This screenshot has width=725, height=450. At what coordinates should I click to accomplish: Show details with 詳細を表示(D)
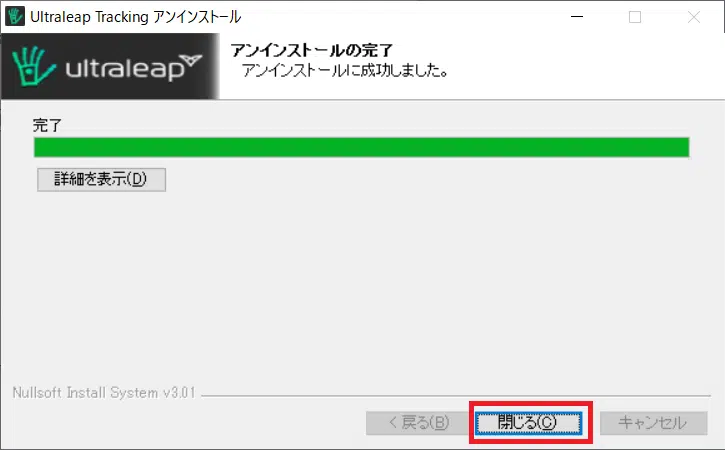pos(101,179)
